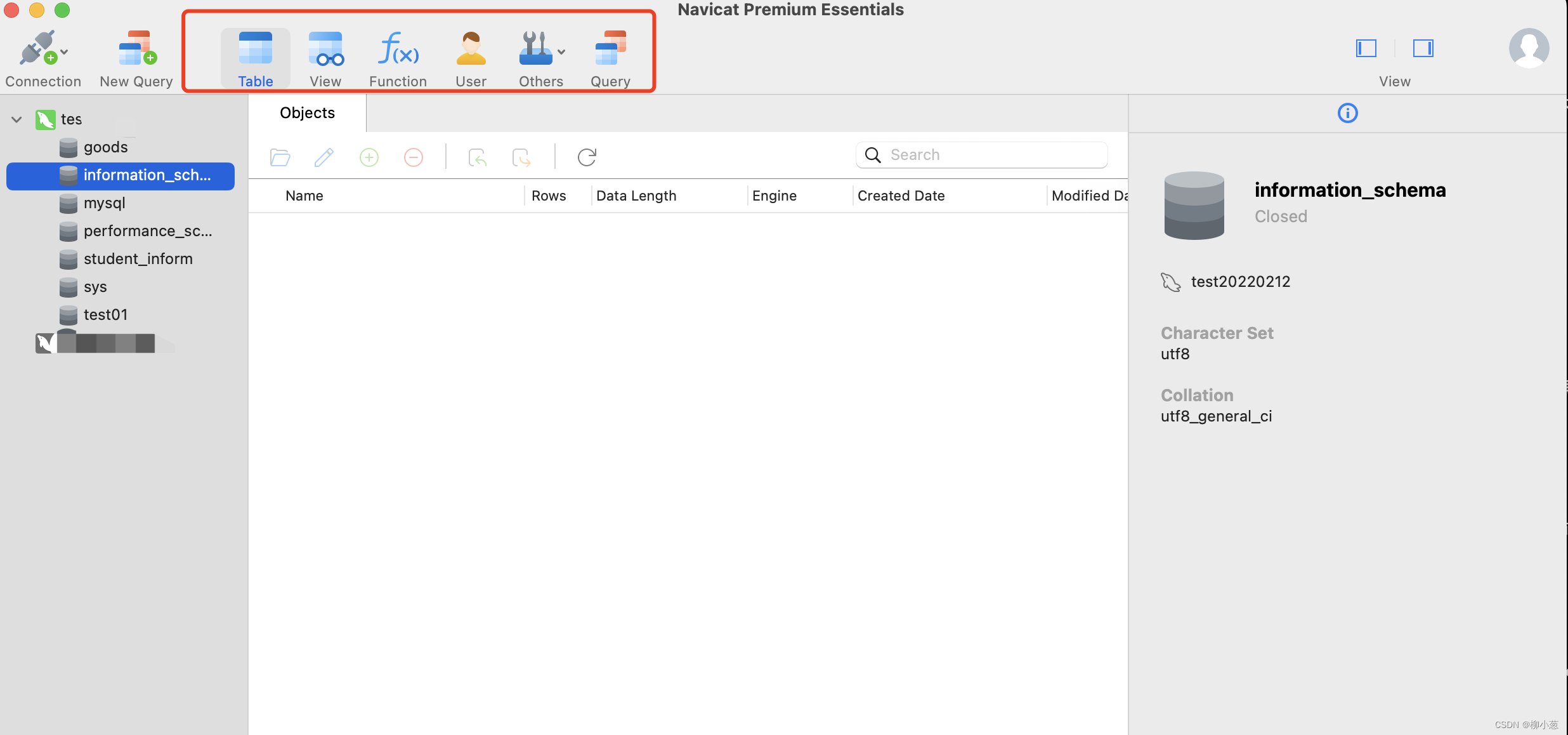The width and height of the screenshot is (1568, 735).
Task: Expand the tes connection tree
Action: click(x=18, y=118)
